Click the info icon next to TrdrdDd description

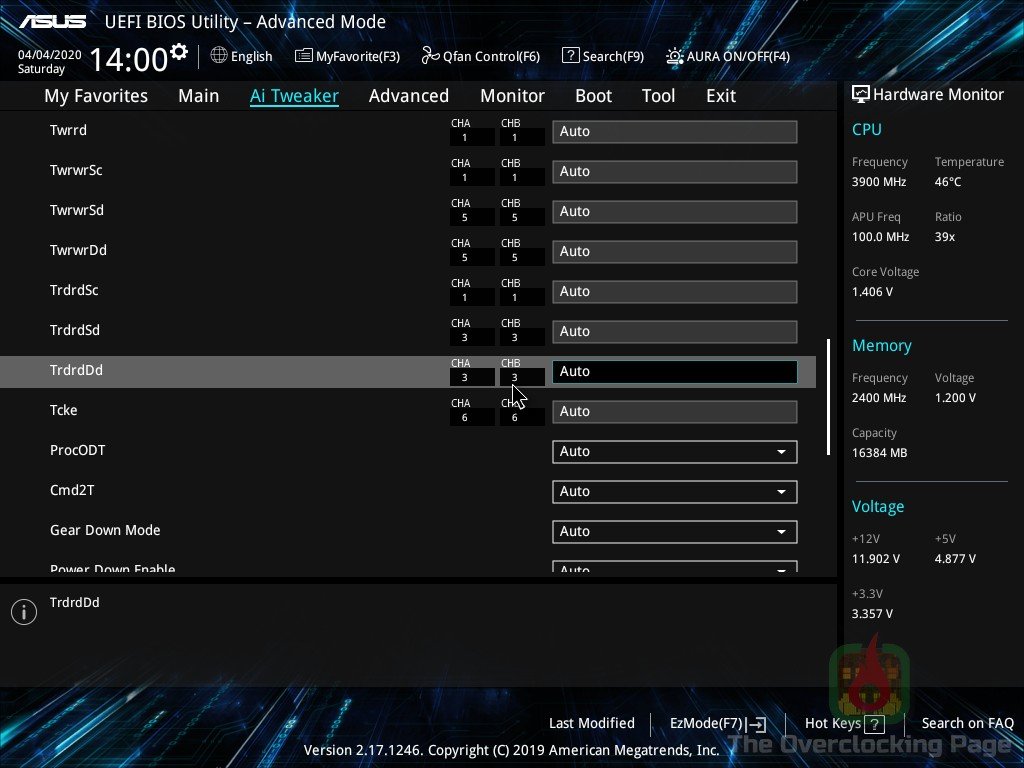click(x=24, y=611)
